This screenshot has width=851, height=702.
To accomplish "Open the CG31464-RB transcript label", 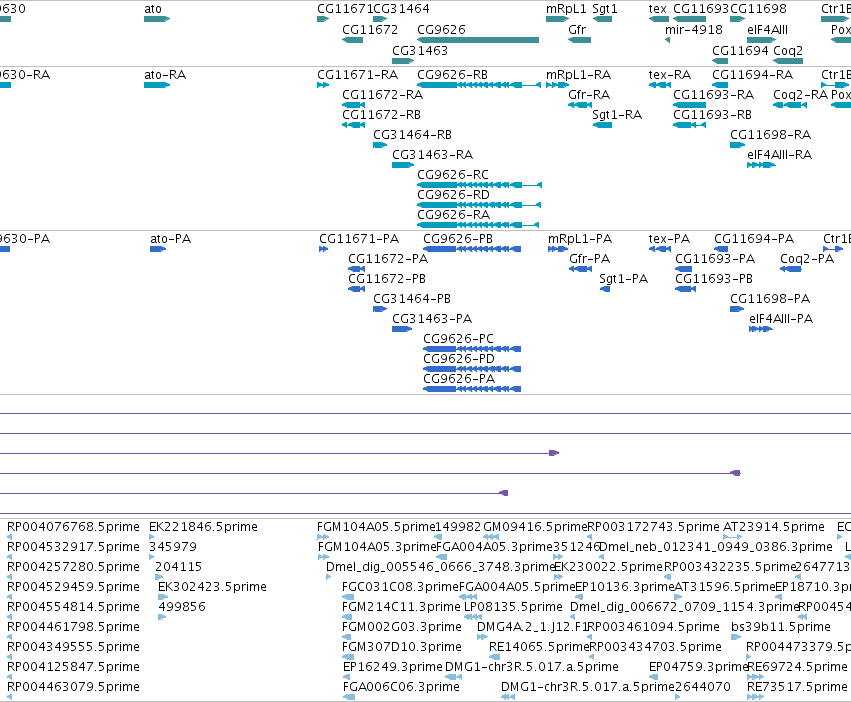I will click(x=412, y=135).
